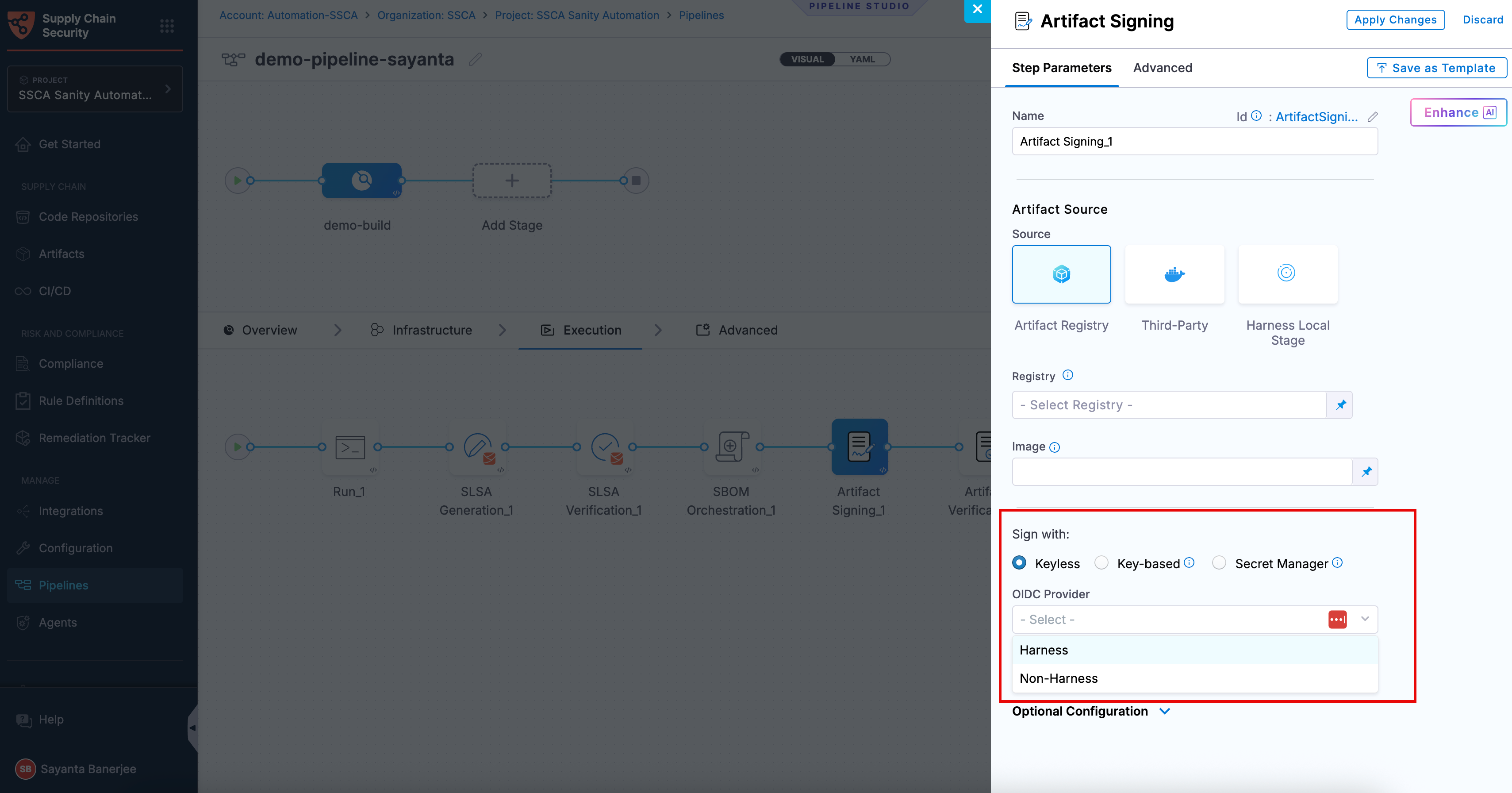
Task: Go to stage Execution tab
Action: [x=580, y=331]
